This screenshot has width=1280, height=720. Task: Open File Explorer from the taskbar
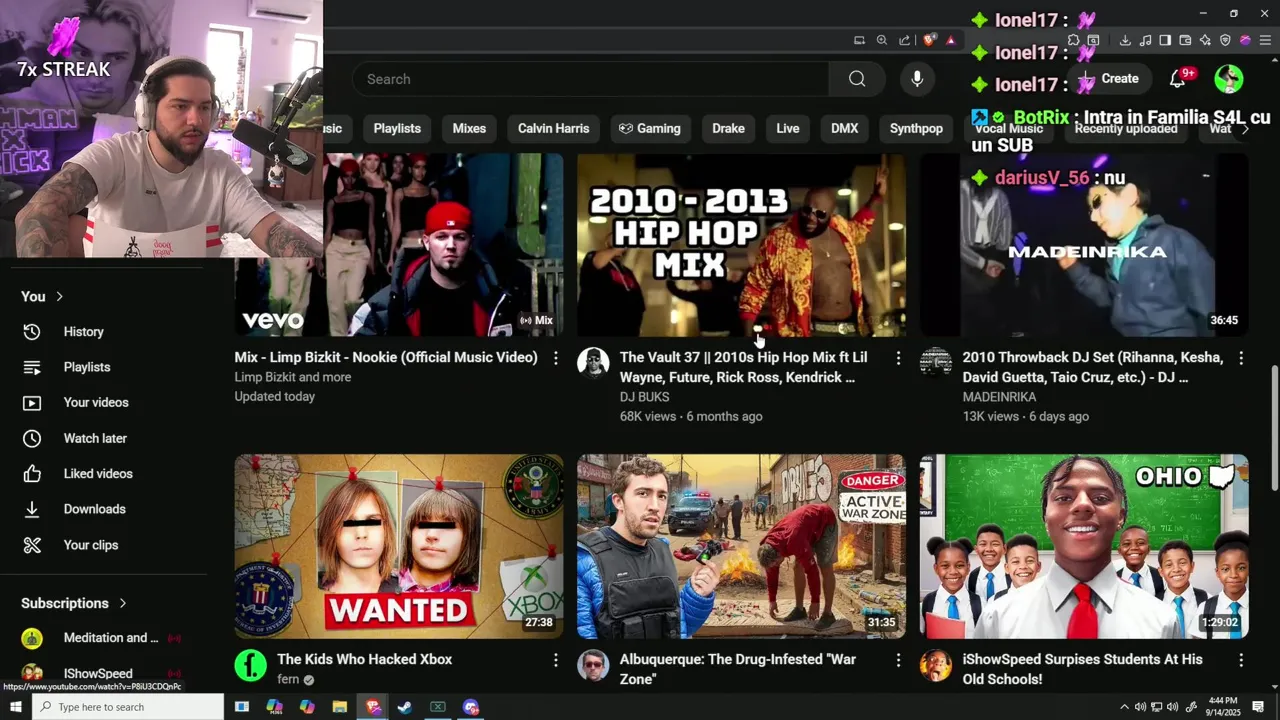pyautogui.click(x=339, y=707)
